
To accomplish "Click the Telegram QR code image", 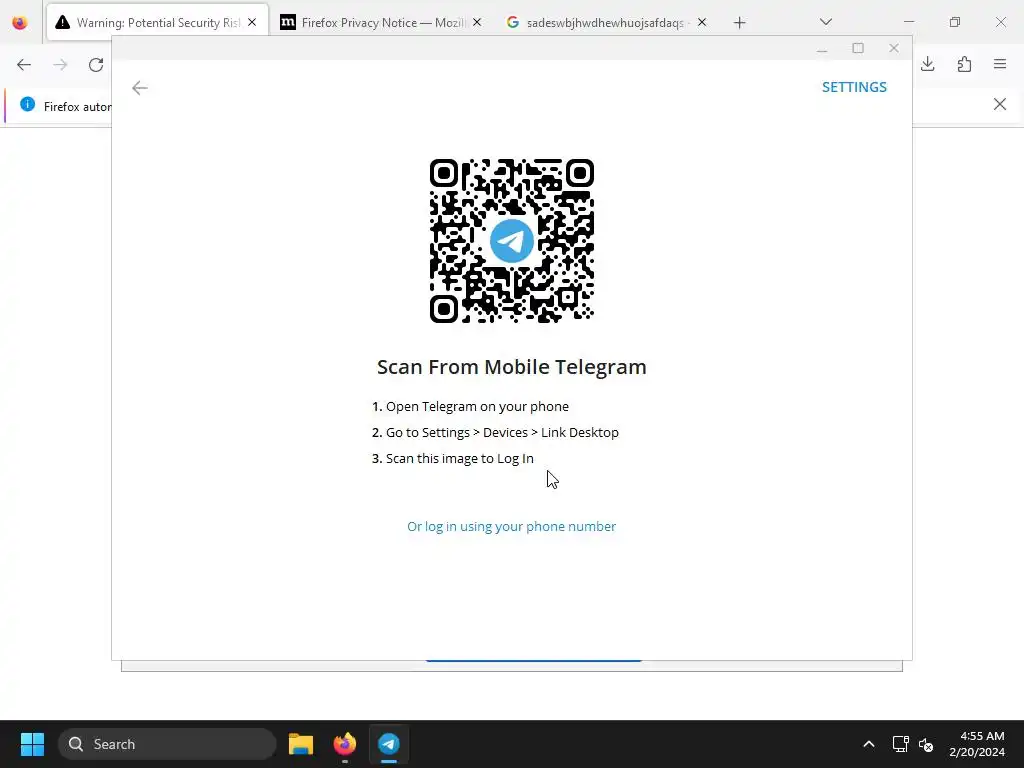I will pos(511,241).
